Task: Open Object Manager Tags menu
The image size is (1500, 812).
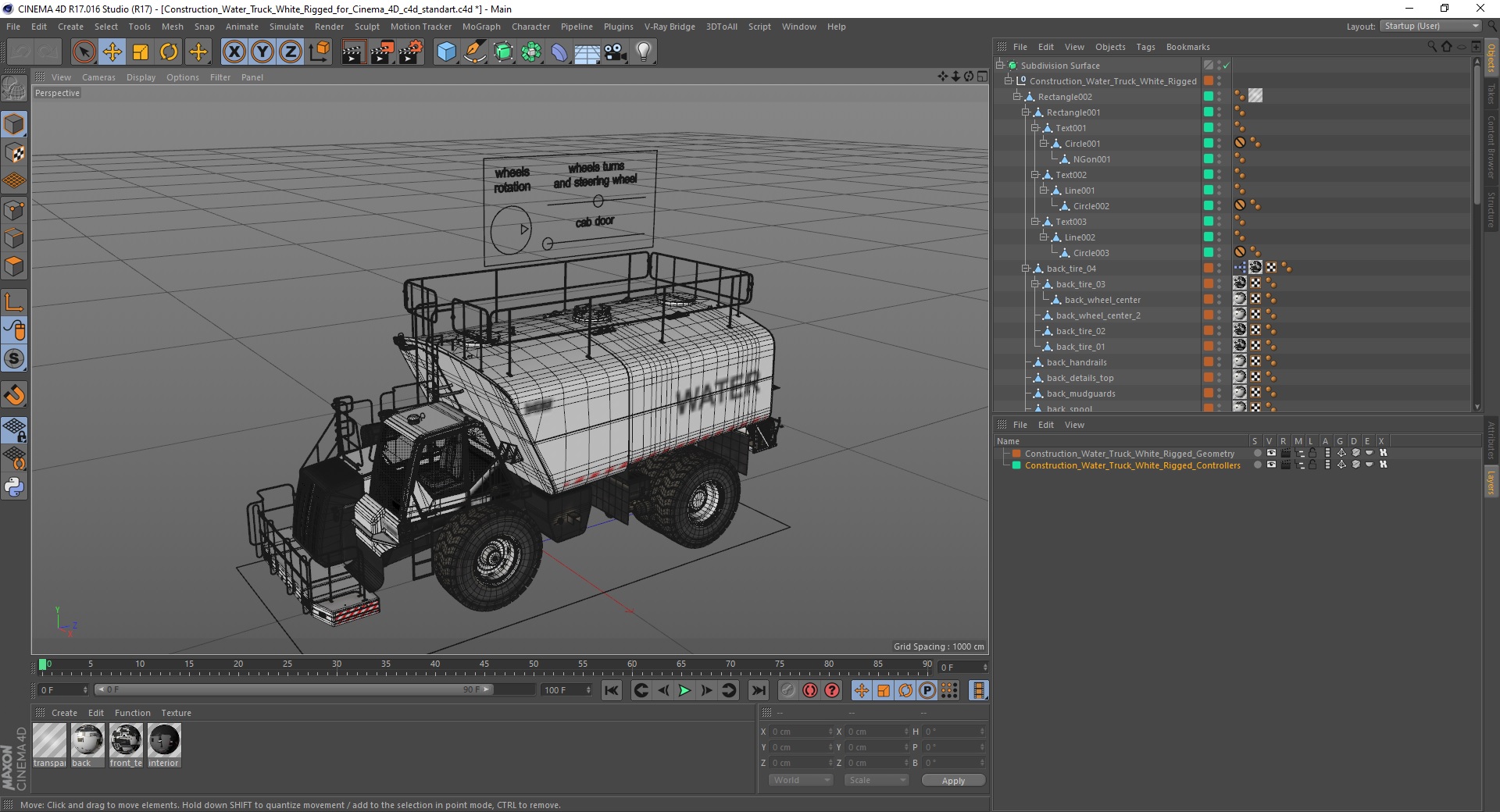Action: 1145,47
